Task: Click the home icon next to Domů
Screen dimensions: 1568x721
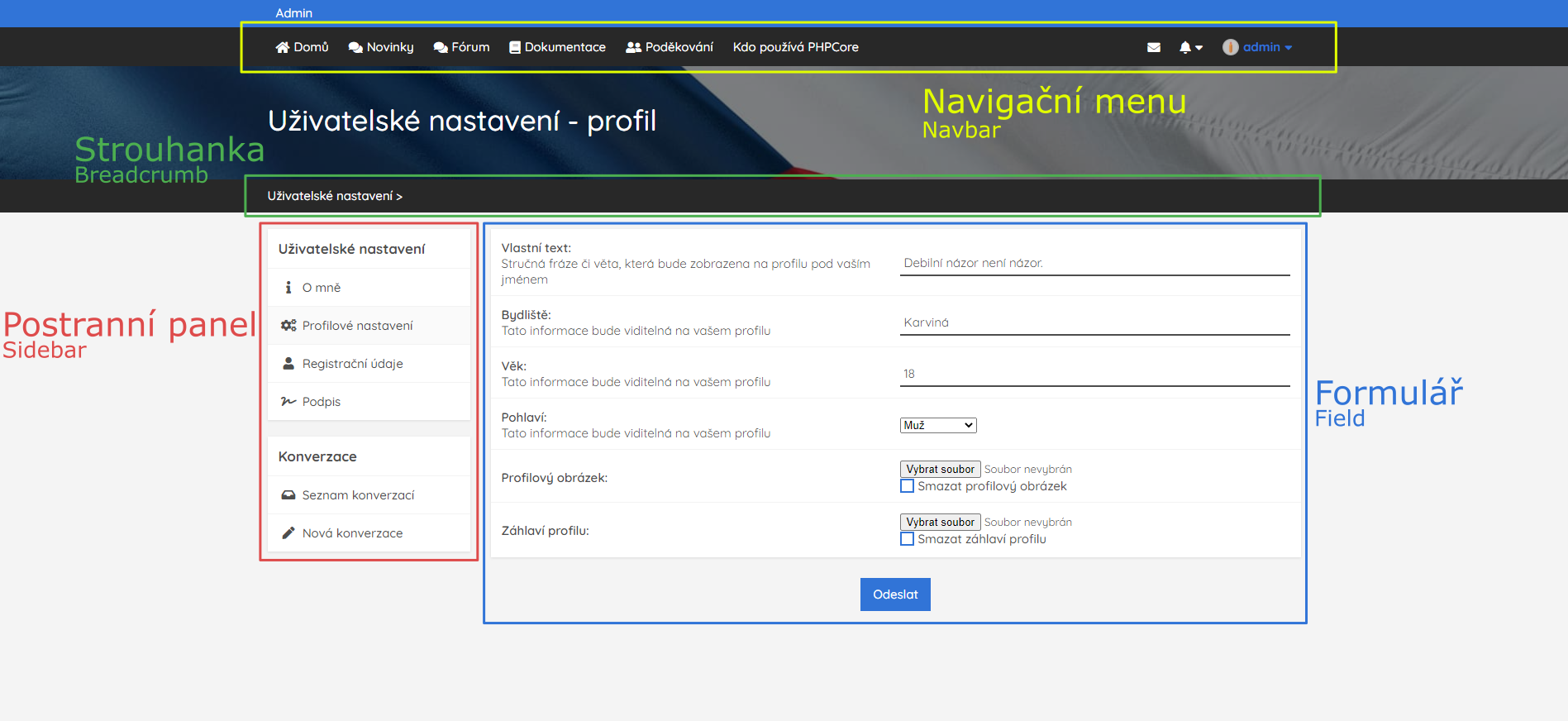Action: click(283, 47)
